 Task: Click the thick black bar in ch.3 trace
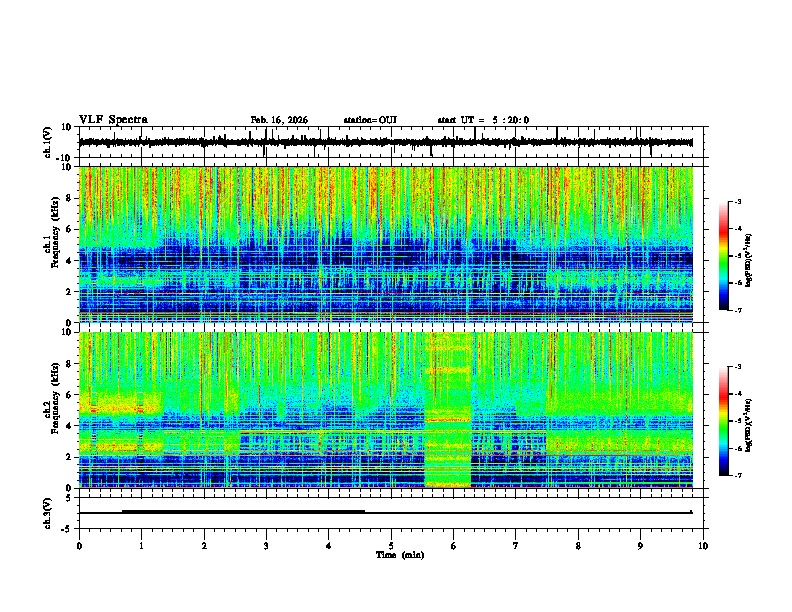(x=243, y=512)
